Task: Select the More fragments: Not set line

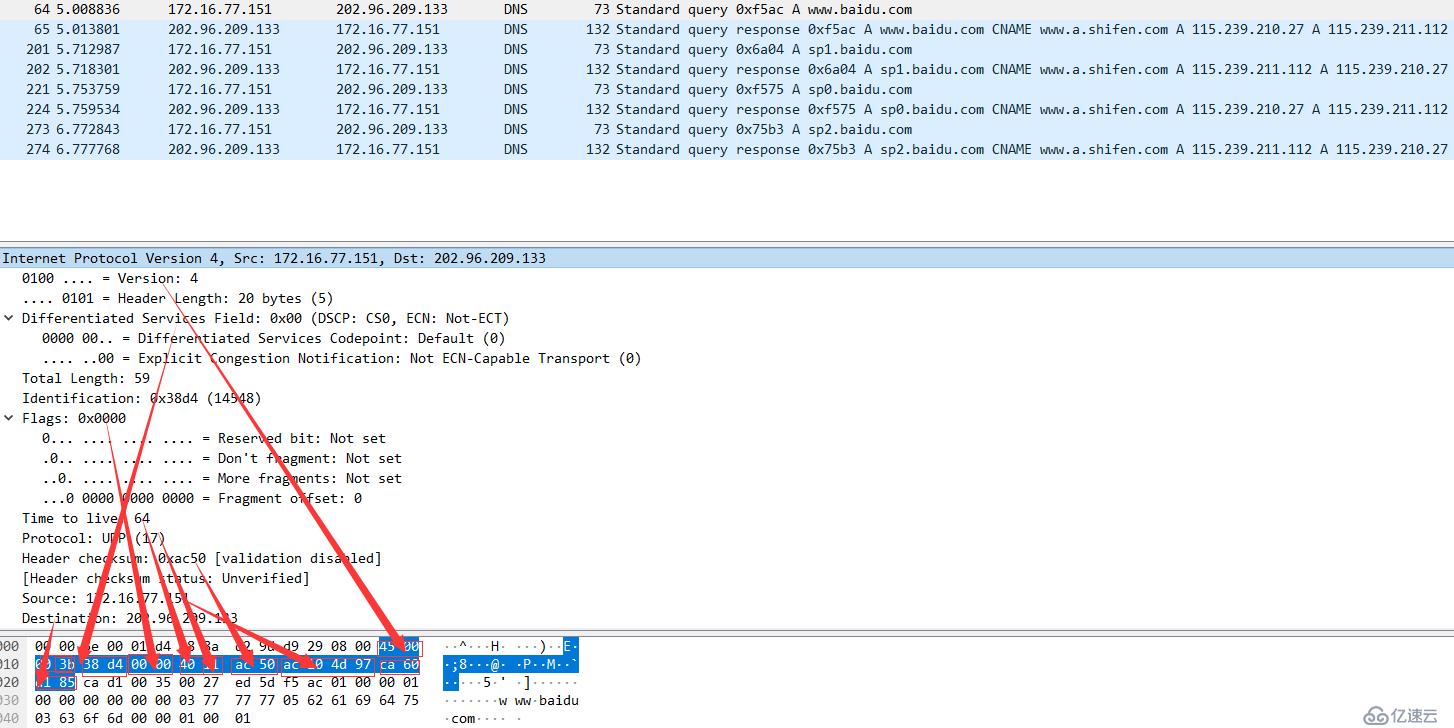Action: tap(222, 478)
